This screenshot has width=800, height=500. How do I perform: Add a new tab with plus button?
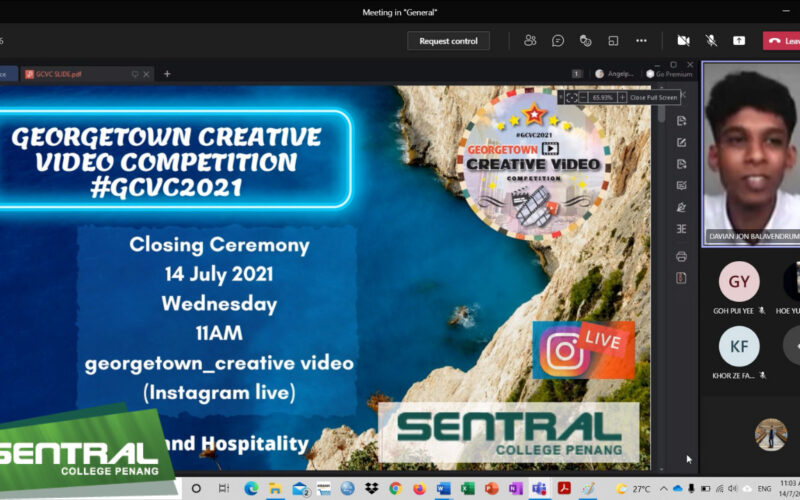[167, 74]
